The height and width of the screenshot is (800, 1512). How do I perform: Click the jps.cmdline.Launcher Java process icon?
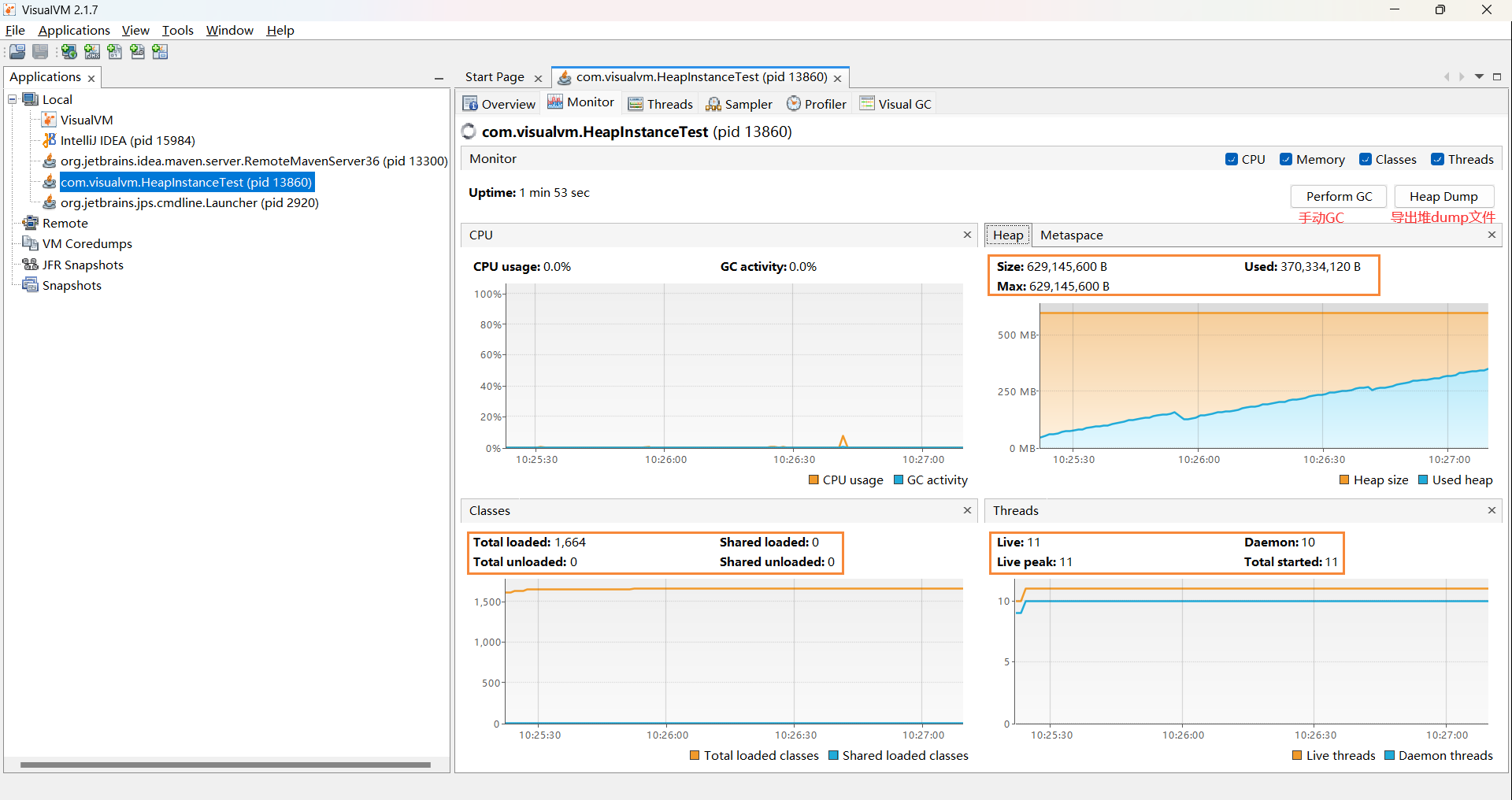pyautogui.click(x=49, y=202)
